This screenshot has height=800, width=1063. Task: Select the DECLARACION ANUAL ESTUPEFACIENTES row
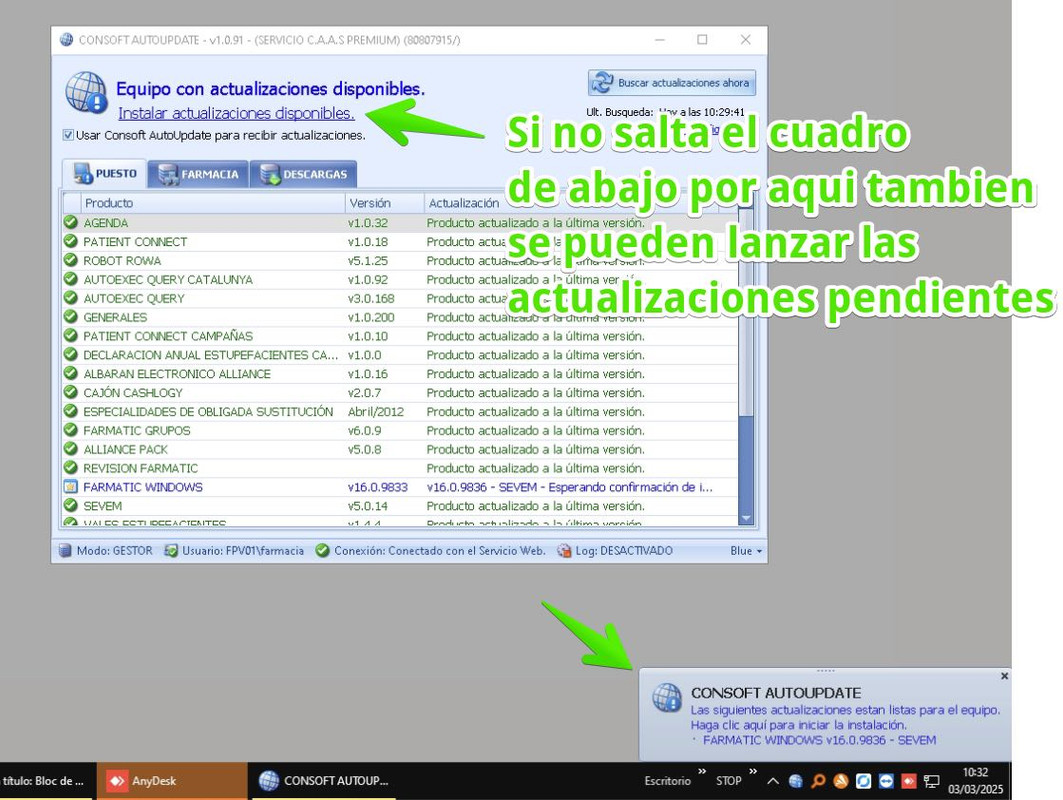click(x=400, y=355)
